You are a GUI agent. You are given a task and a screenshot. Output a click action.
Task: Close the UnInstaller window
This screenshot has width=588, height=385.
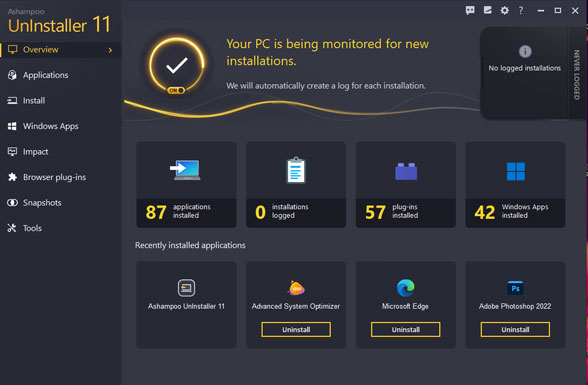(x=575, y=10)
